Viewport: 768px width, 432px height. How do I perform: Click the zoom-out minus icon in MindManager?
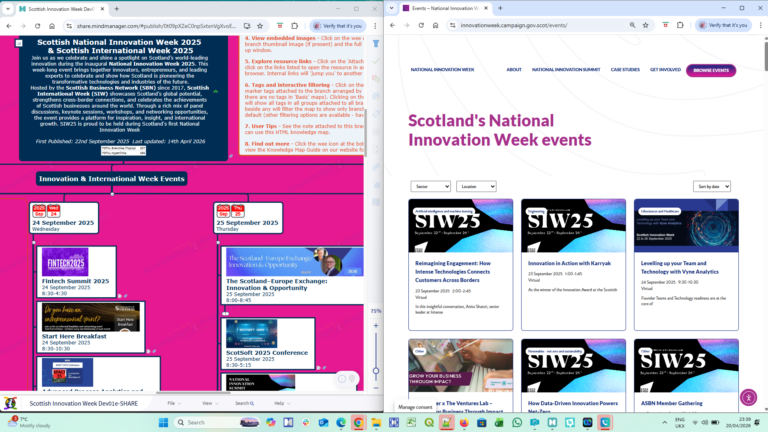coord(376,388)
